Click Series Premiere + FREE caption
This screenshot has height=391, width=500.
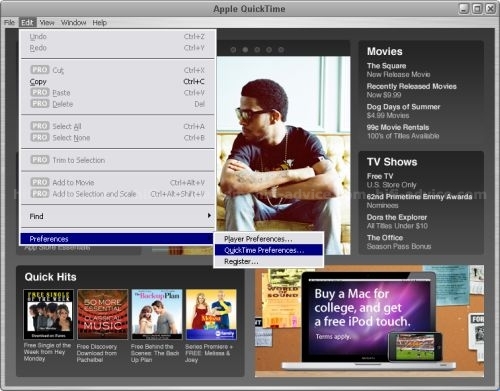209,353
